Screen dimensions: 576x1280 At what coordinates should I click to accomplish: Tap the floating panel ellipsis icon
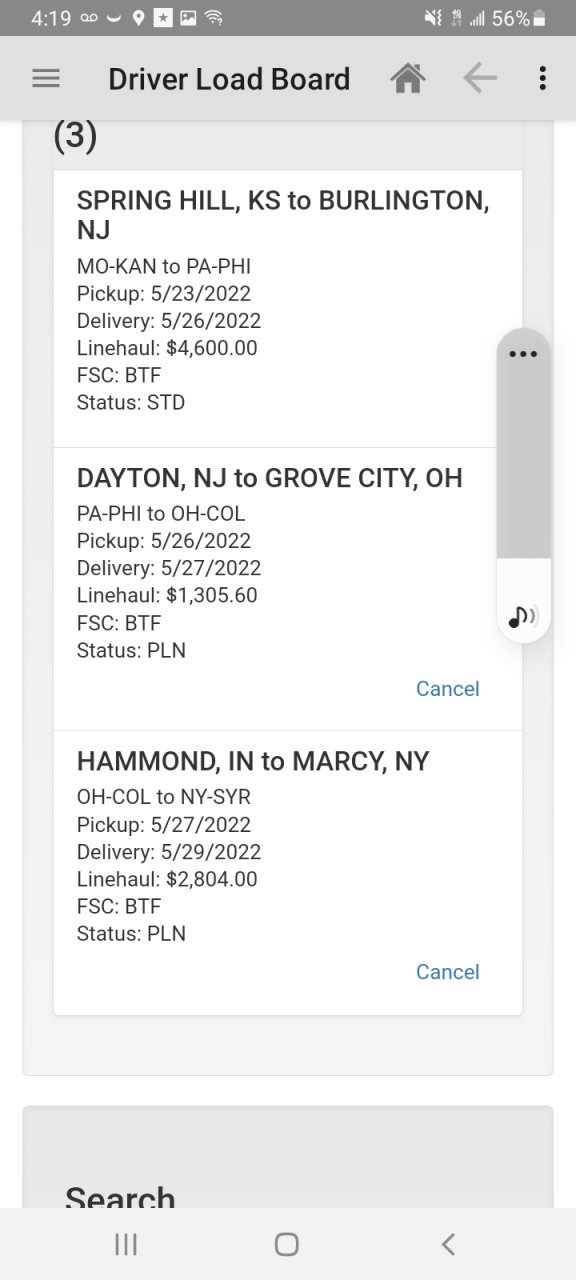click(x=523, y=354)
